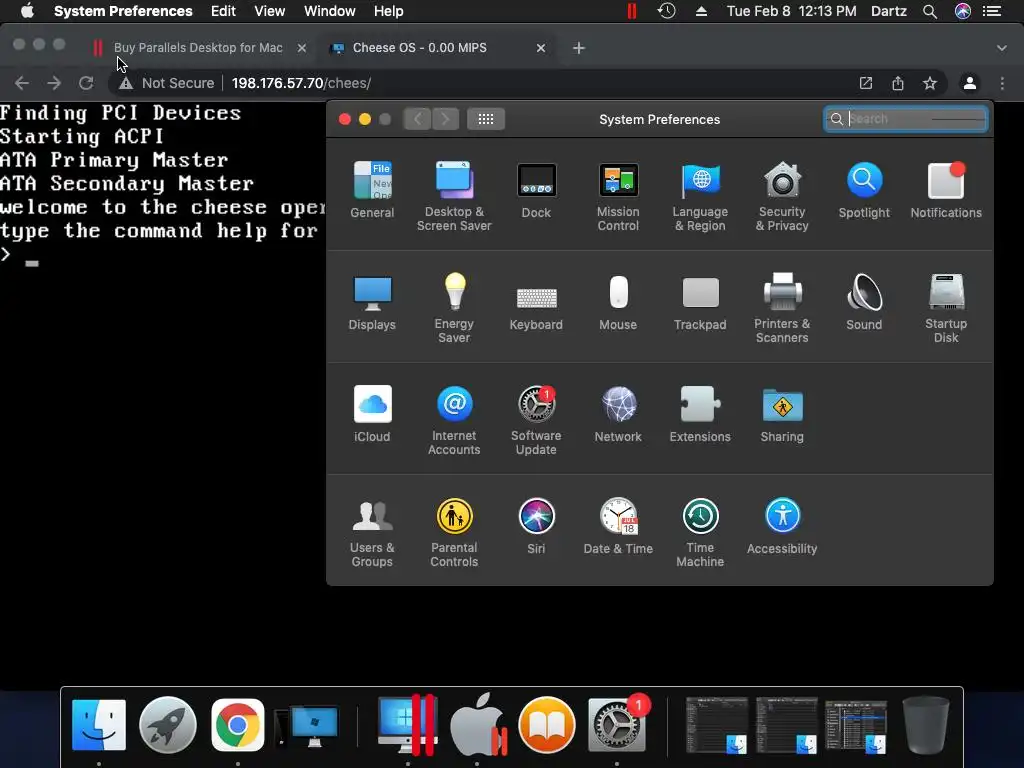Bookmark this page with star icon
This screenshot has width=1024, height=768.
click(x=930, y=83)
